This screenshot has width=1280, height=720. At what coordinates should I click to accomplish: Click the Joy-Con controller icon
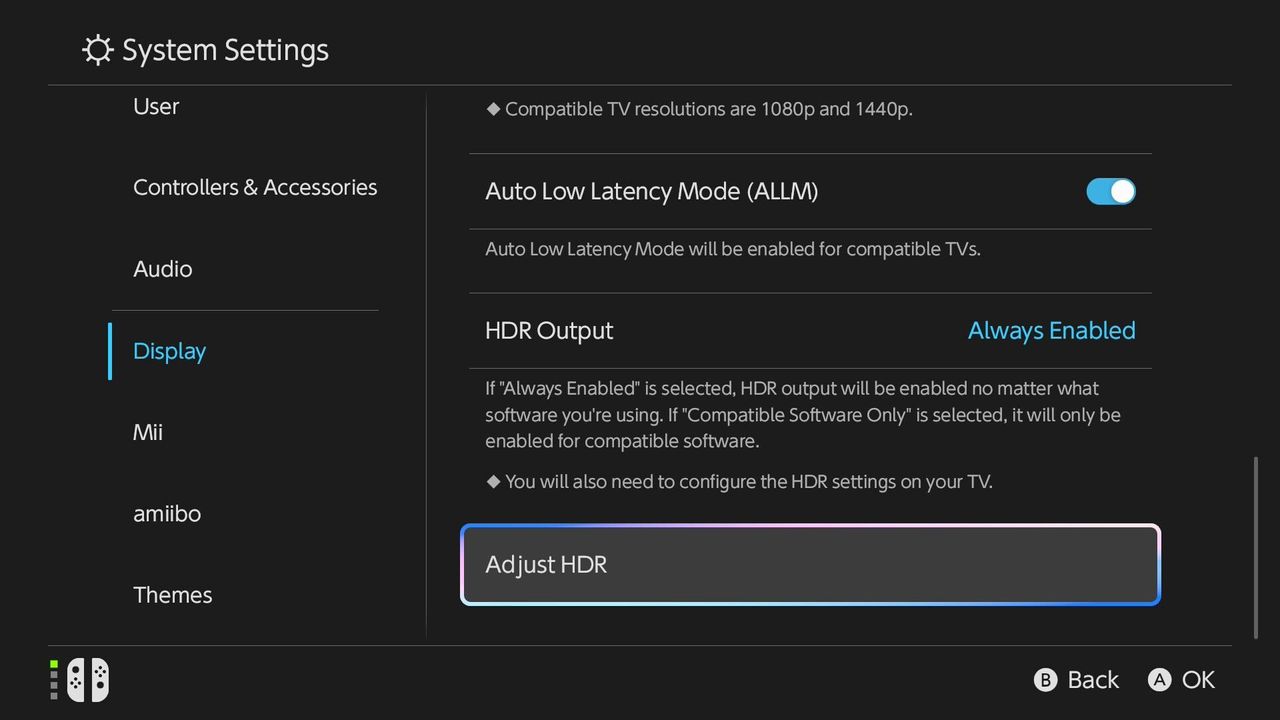88,680
